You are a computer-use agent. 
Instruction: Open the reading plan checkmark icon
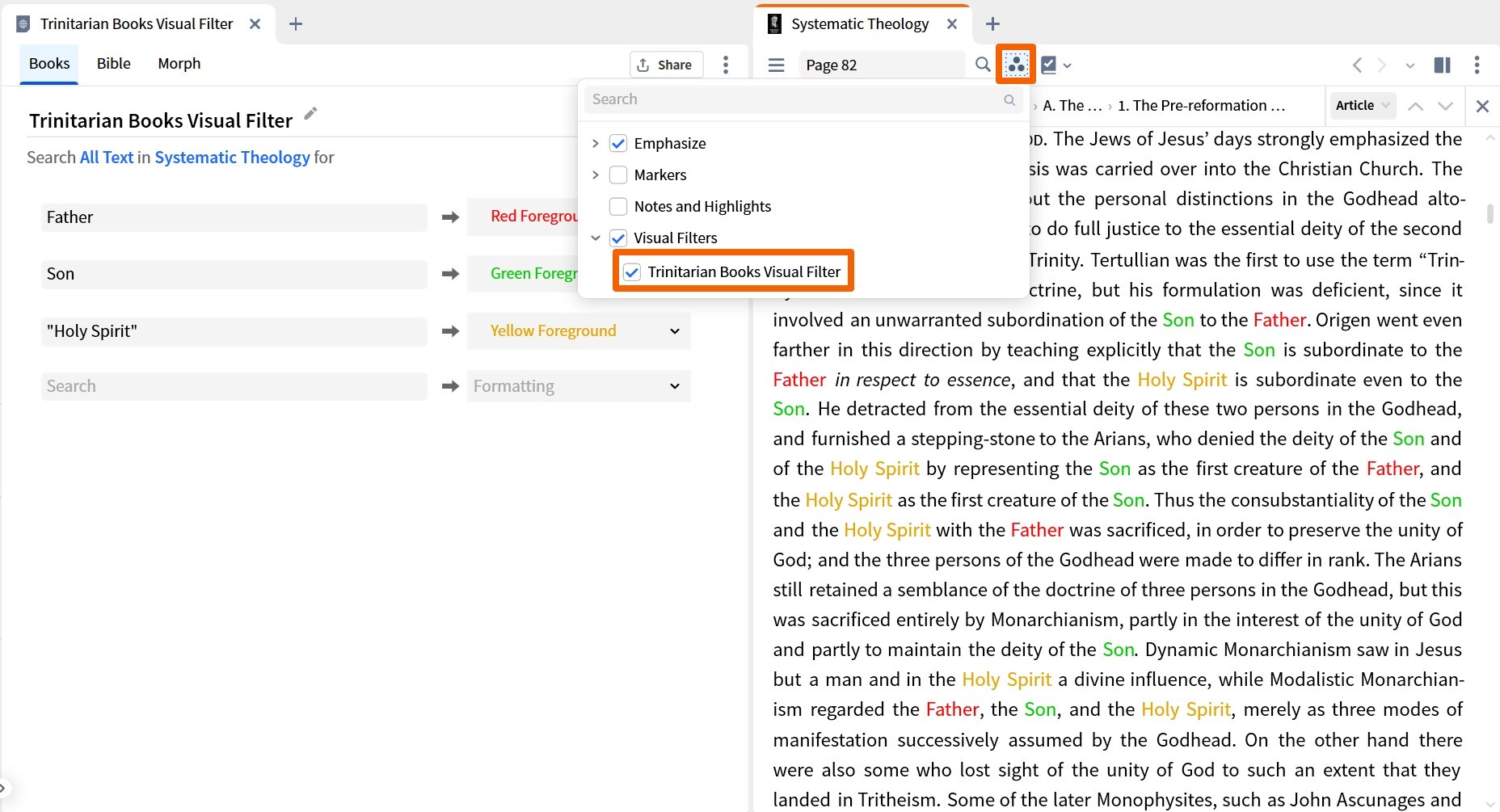click(1050, 65)
